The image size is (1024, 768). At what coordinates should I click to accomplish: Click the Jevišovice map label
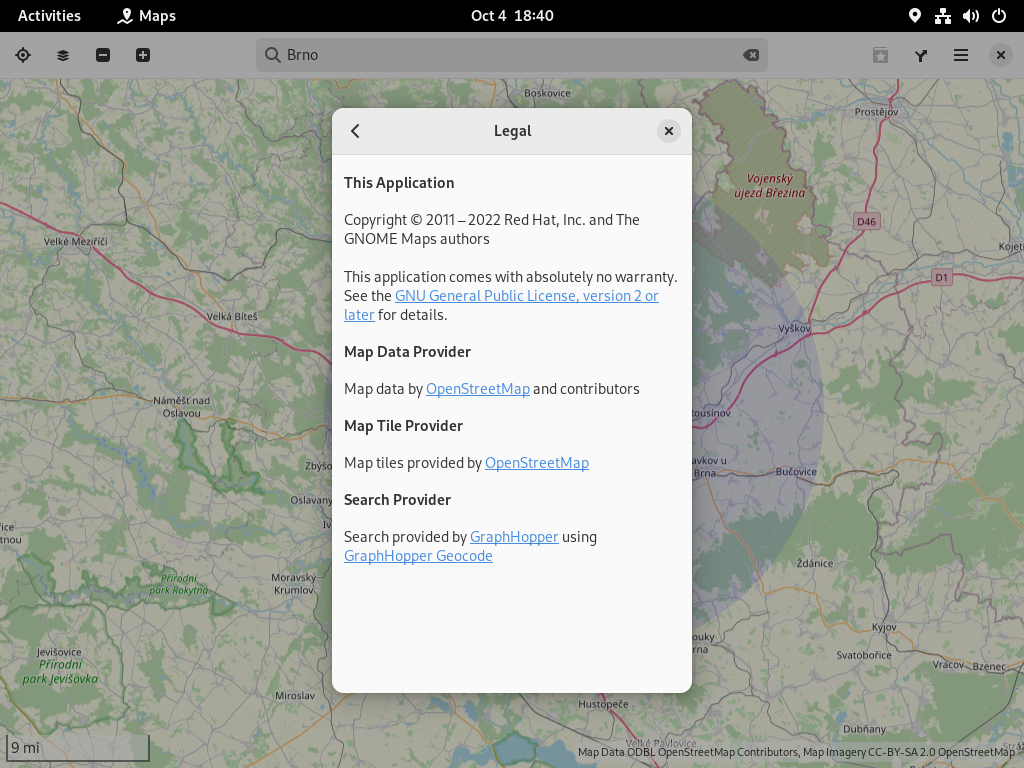[59, 652]
